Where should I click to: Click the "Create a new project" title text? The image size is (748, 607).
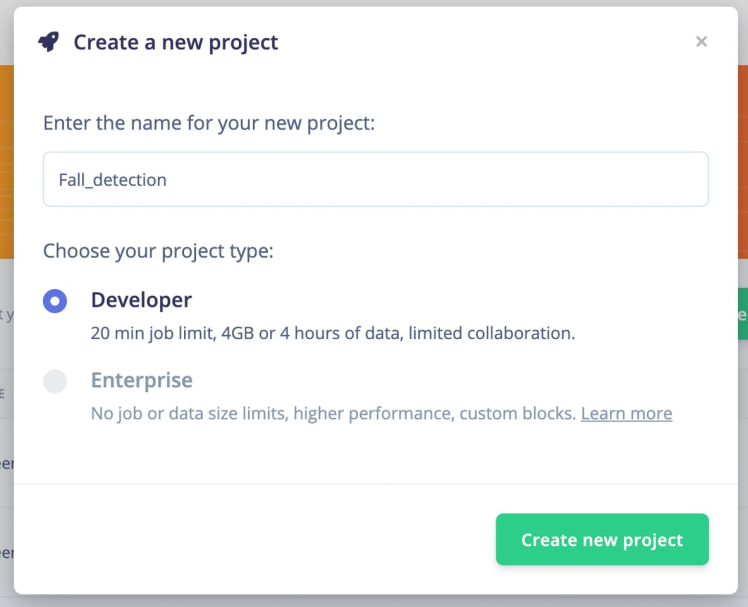(x=176, y=42)
